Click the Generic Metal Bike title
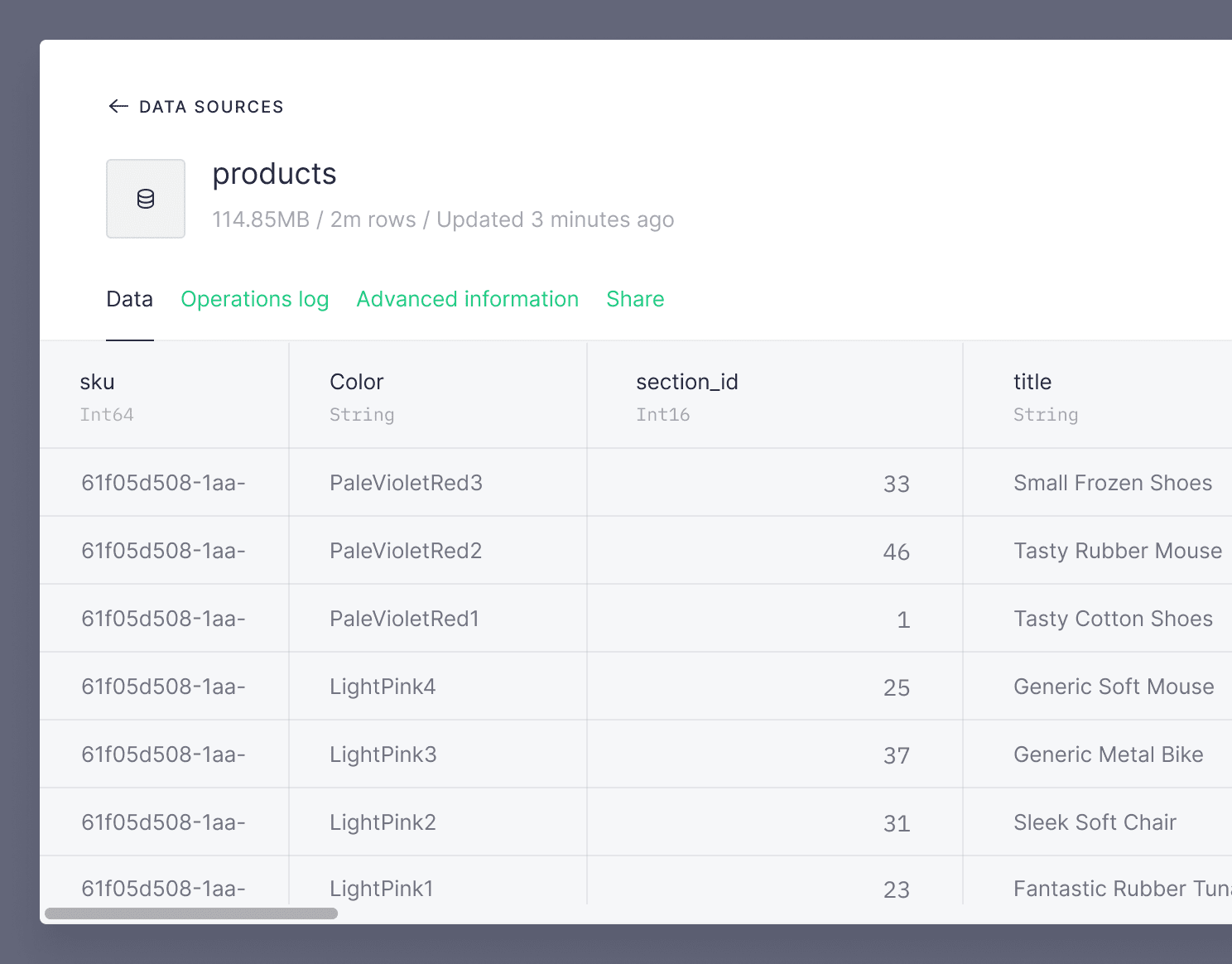This screenshot has height=964, width=1232. tap(1109, 754)
